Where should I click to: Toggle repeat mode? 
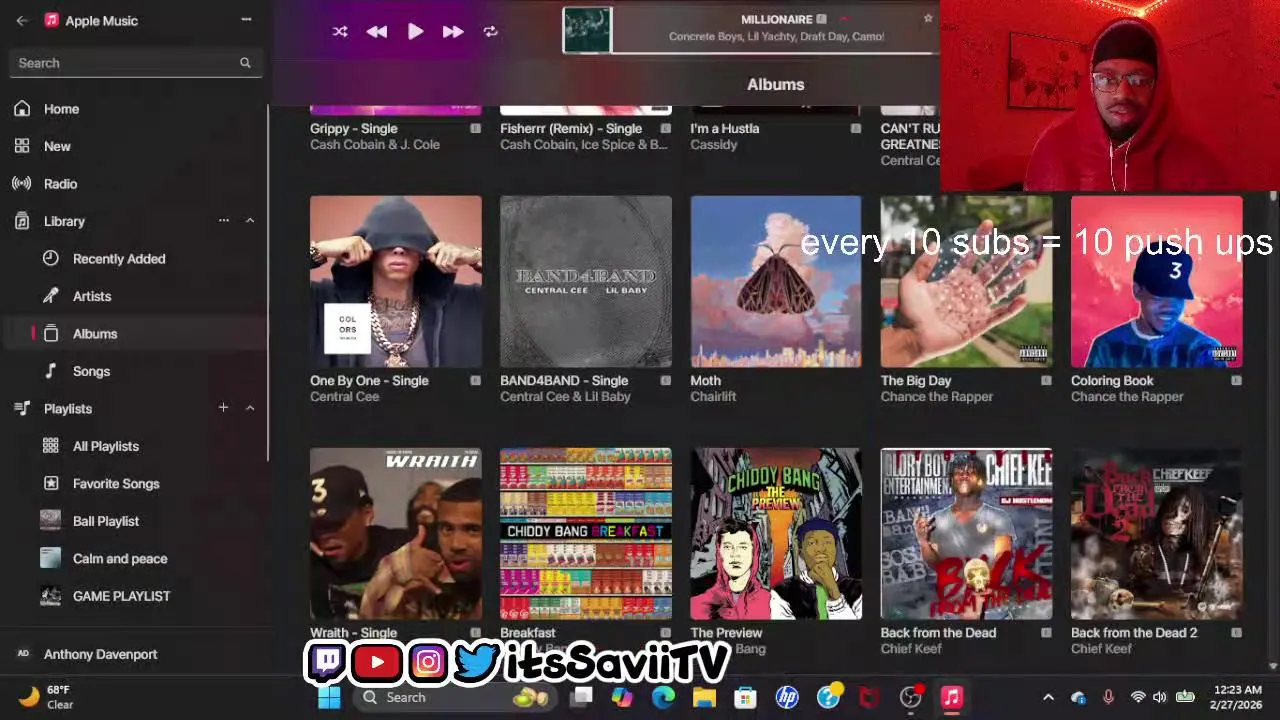[x=490, y=32]
